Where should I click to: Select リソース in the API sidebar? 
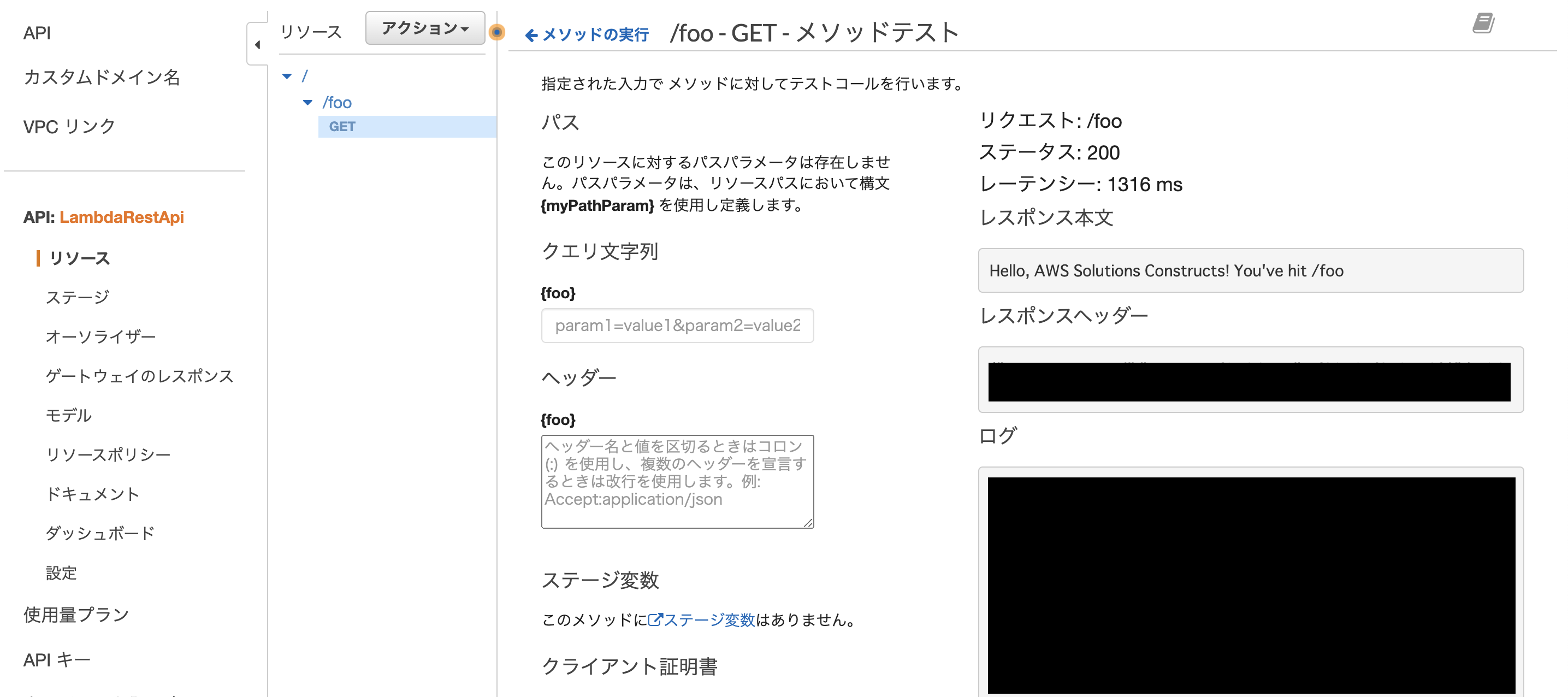pyautogui.click(x=79, y=258)
